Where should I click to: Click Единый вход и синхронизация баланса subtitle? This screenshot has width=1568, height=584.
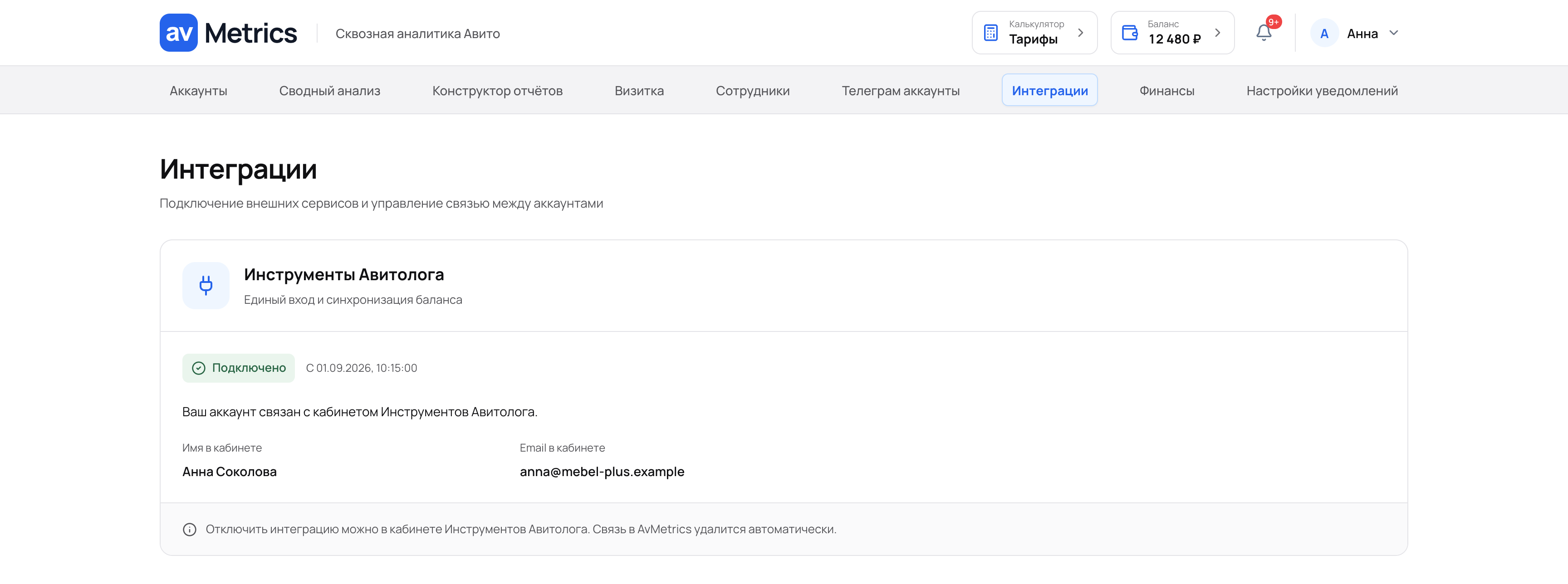tap(353, 300)
